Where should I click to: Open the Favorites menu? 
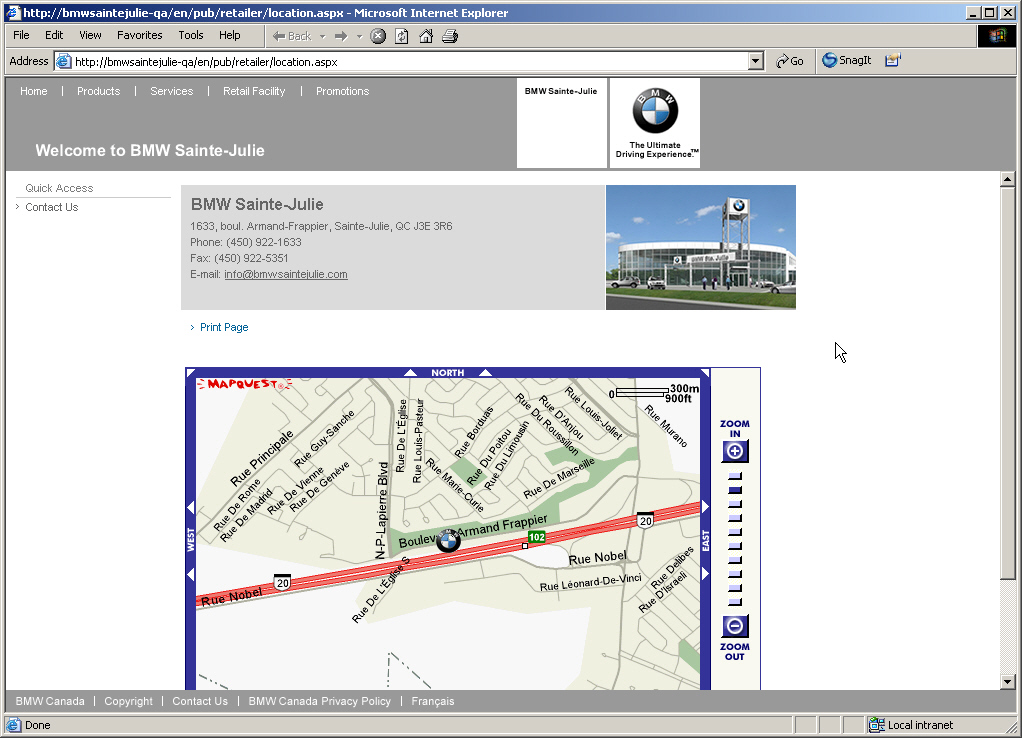tap(139, 35)
